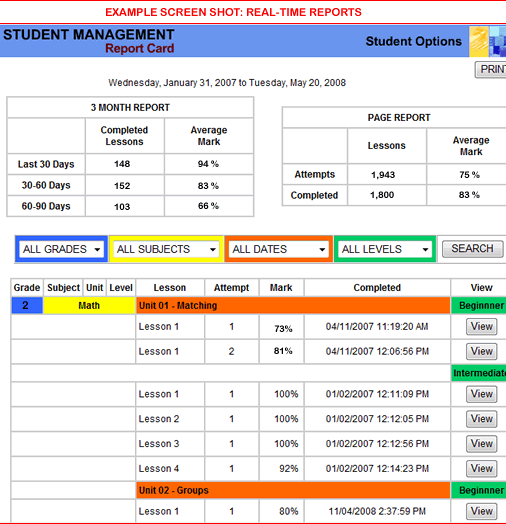Click the Report Card subtitle

(140, 48)
